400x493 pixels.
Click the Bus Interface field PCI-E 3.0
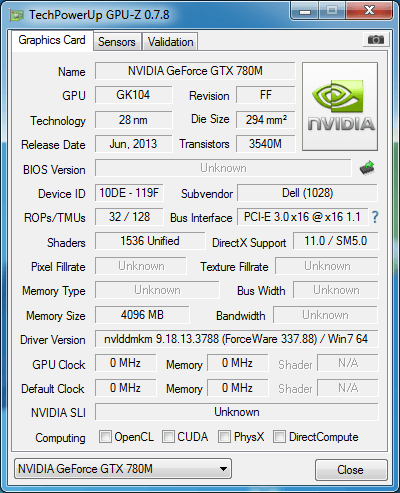(x=303, y=217)
